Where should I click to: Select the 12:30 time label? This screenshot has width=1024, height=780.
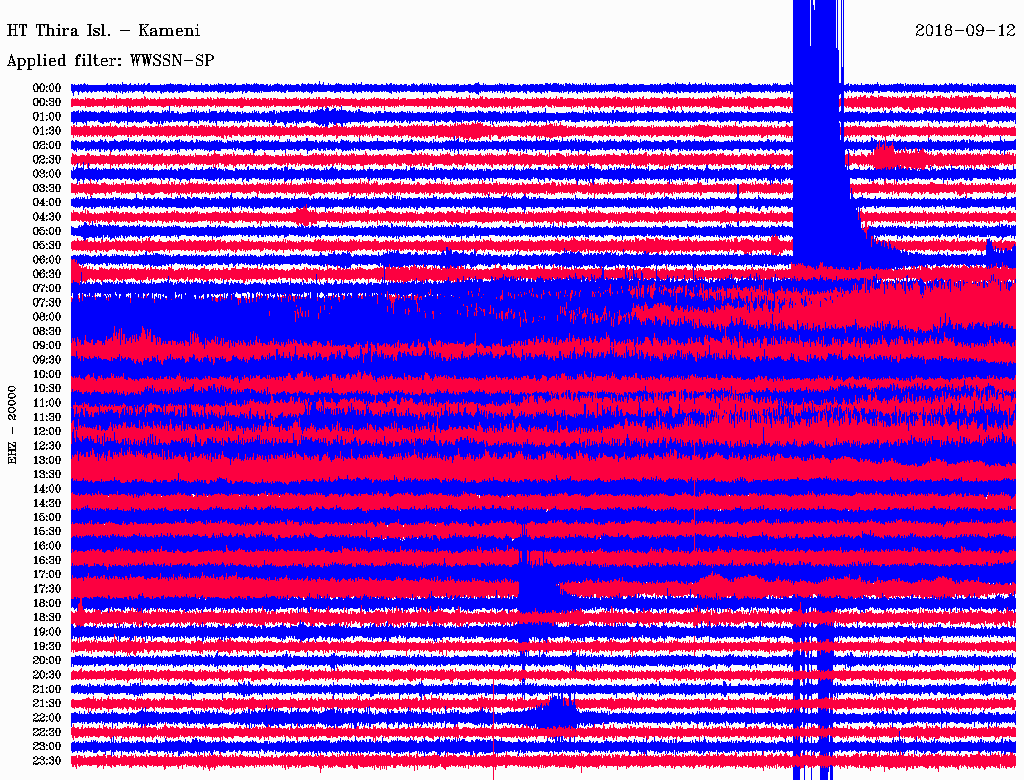point(47,446)
